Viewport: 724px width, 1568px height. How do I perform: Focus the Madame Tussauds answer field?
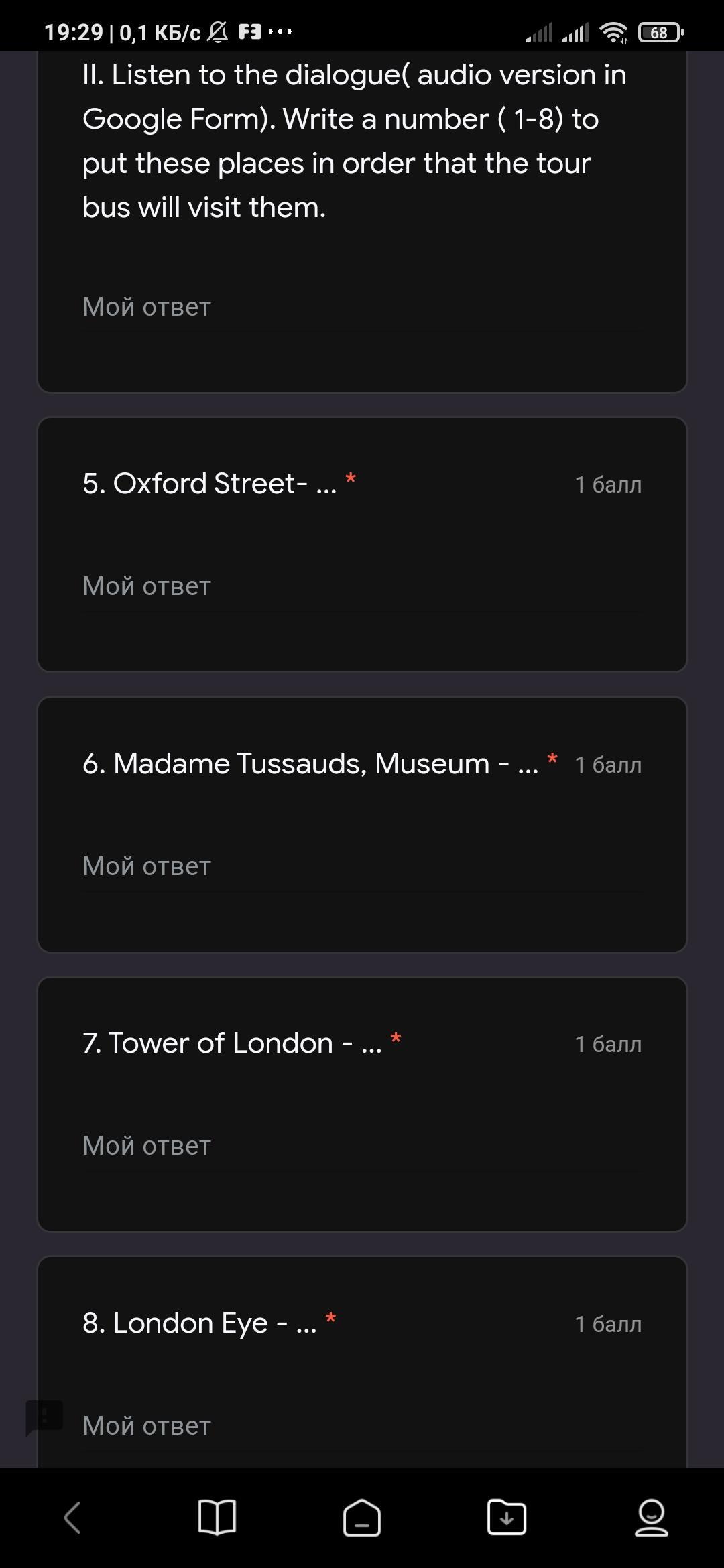(361, 866)
